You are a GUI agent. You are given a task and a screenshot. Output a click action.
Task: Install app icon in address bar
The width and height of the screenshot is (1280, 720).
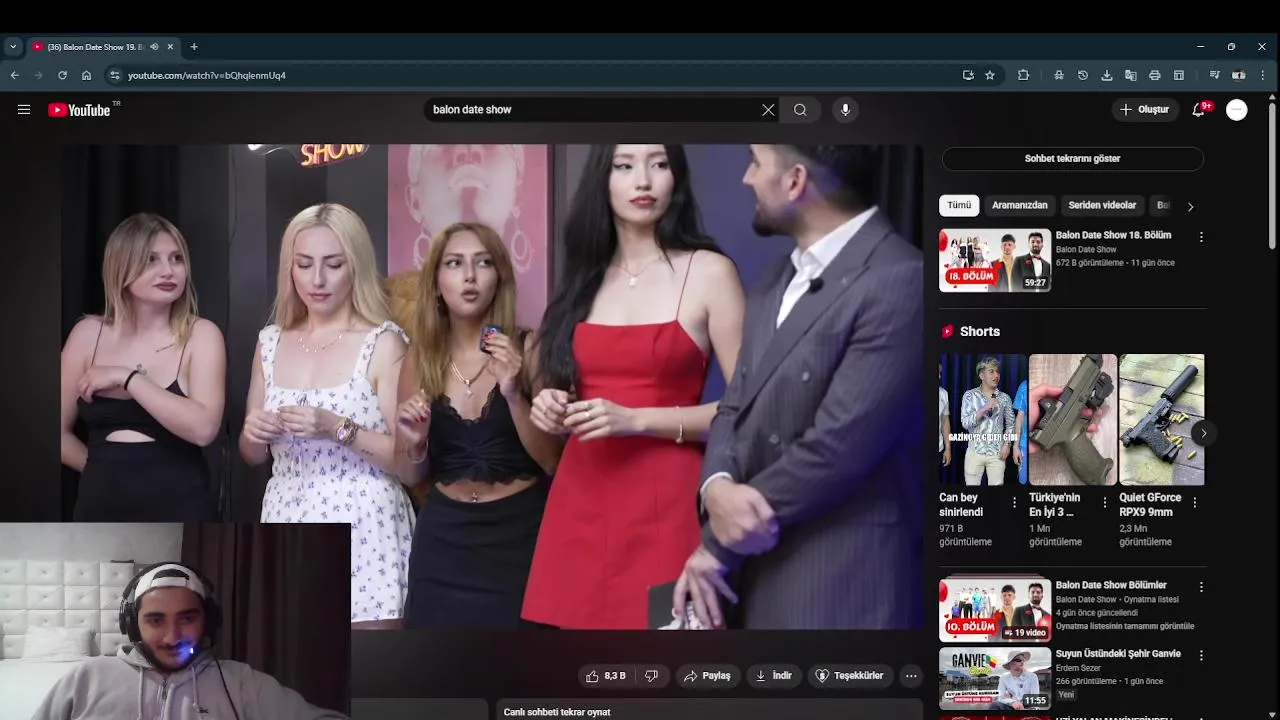(x=968, y=75)
